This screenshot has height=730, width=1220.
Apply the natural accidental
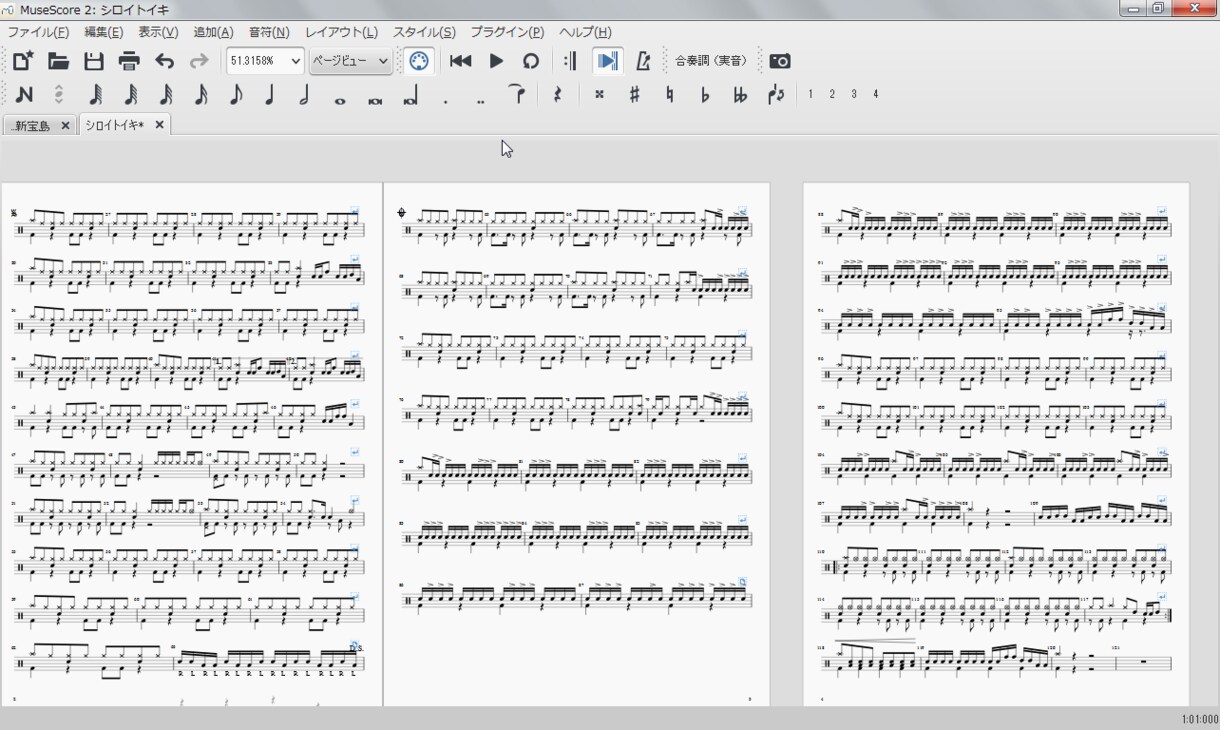point(669,94)
